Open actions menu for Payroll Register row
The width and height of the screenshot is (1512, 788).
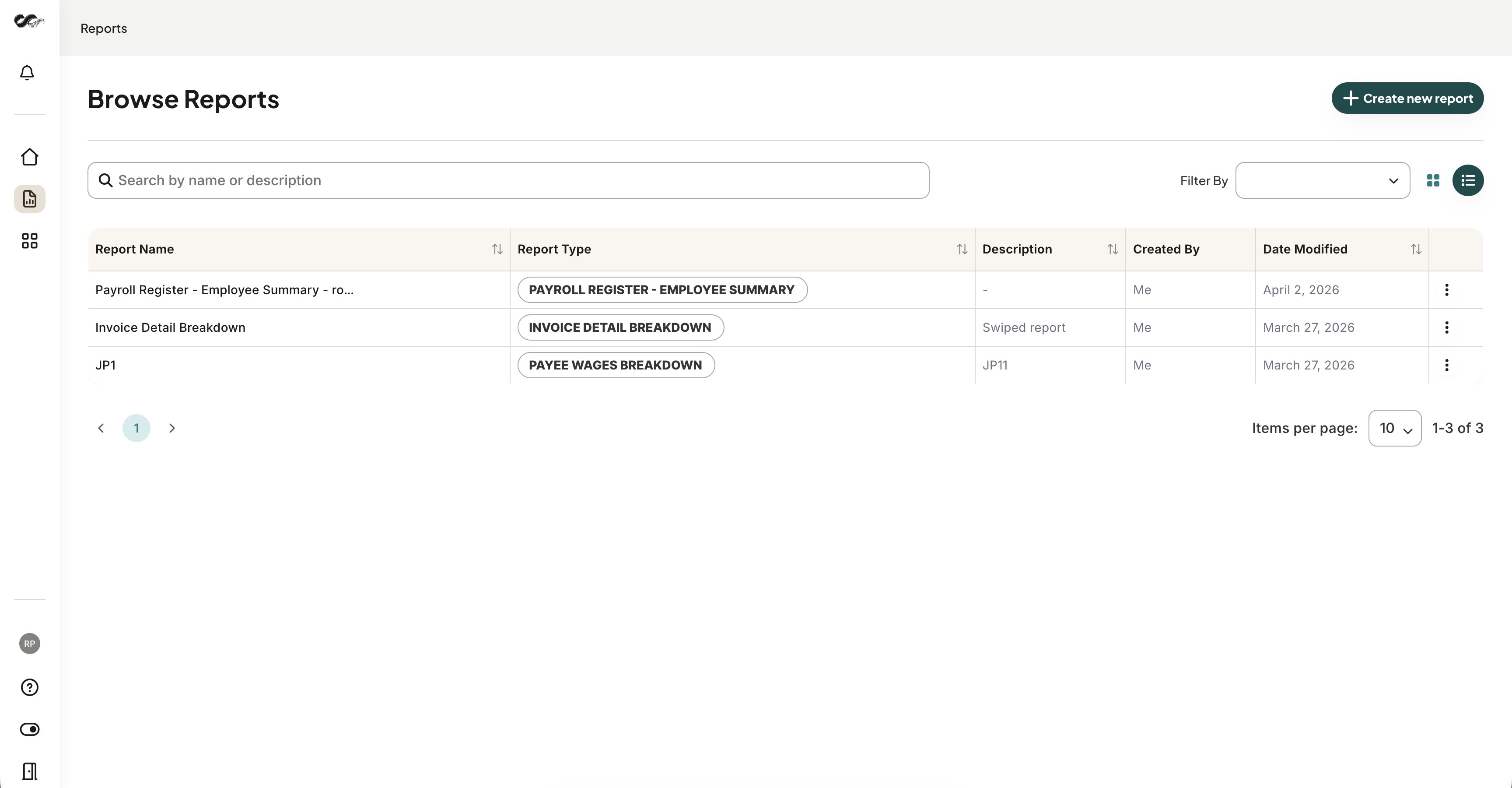coord(1446,289)
